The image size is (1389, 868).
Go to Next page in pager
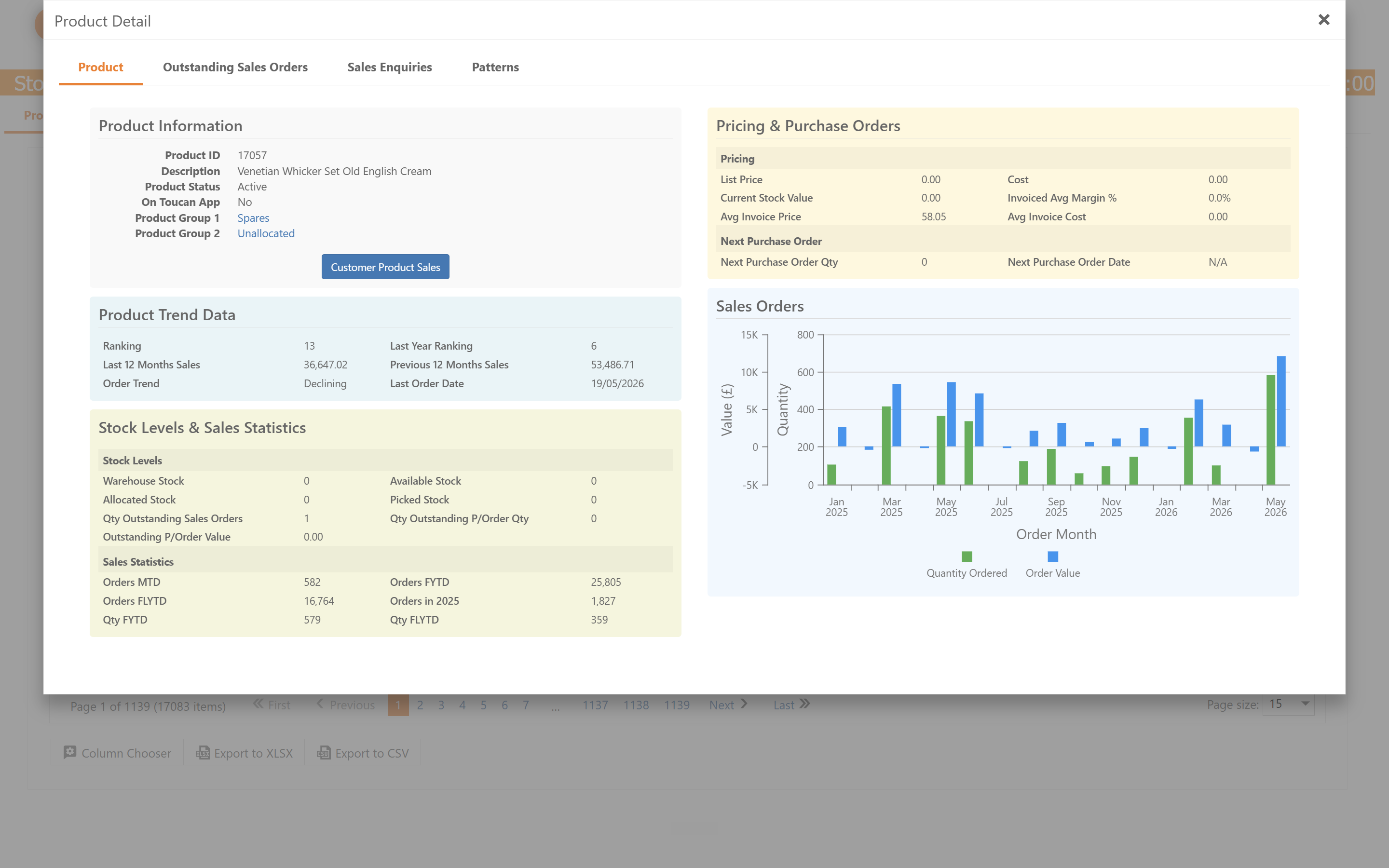pos(728,705)
